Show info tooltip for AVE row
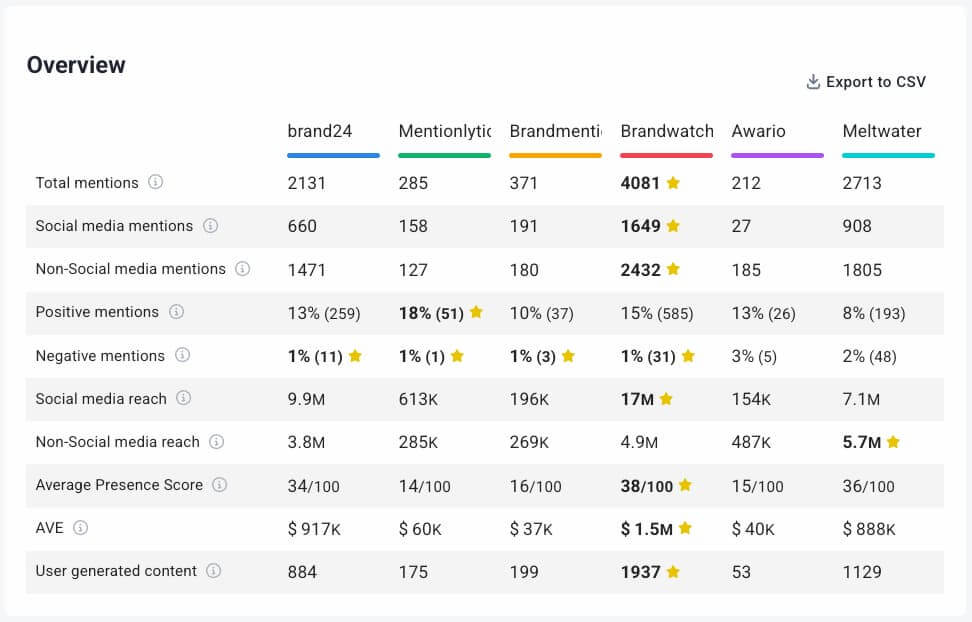 [81, 528]
